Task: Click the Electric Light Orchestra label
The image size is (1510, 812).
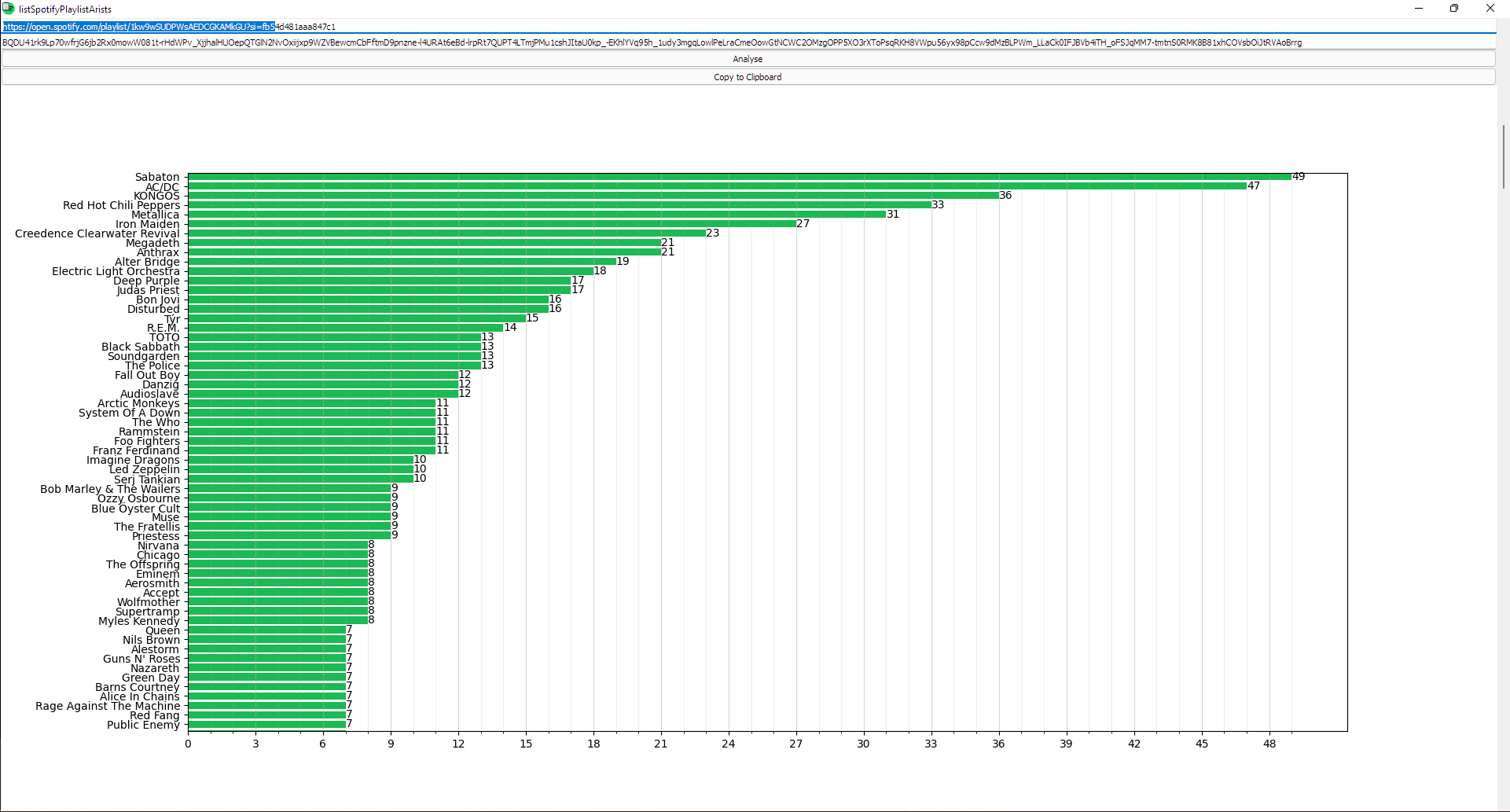Action: (116, 271)
